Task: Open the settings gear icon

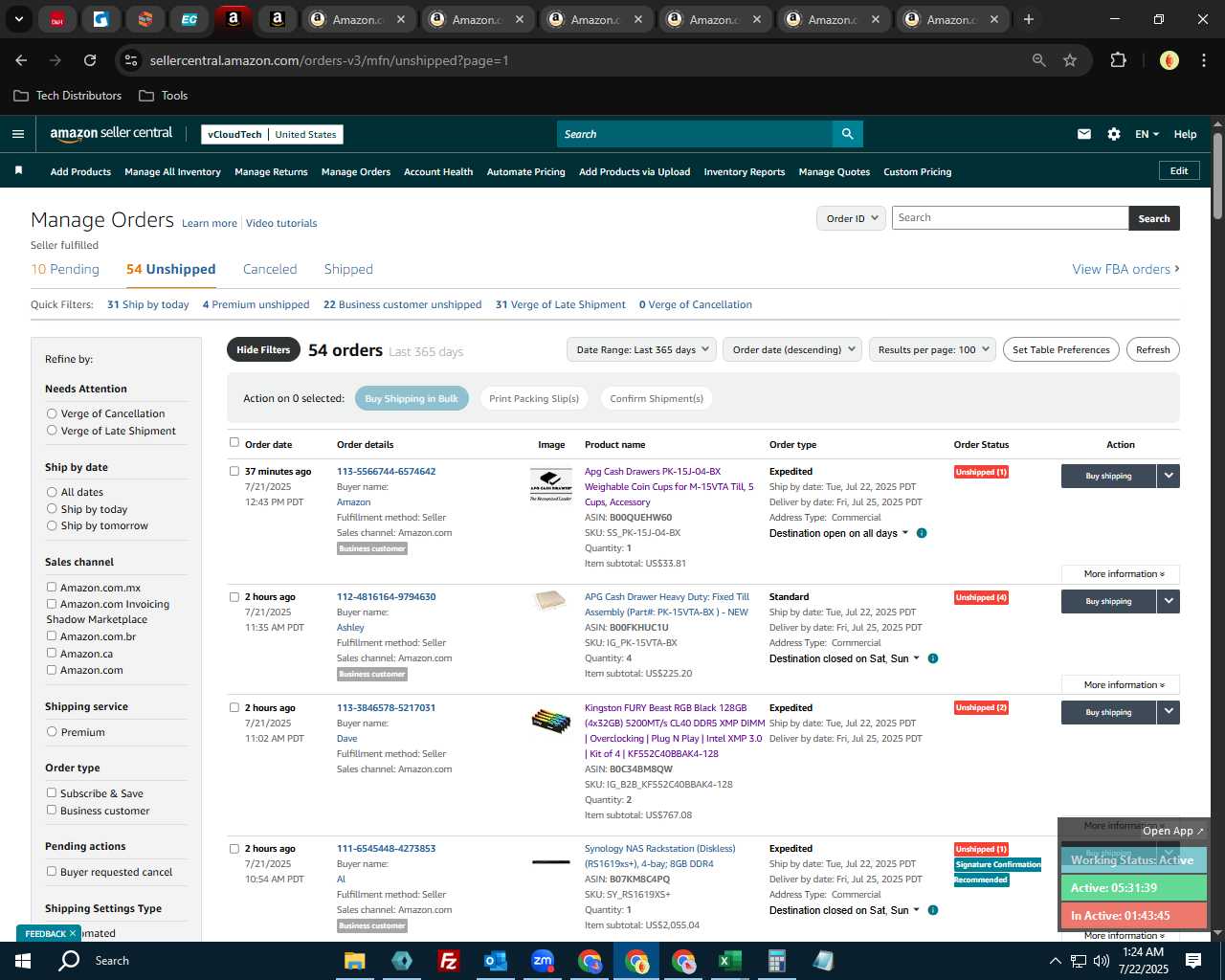Action: pos(1114,134)
